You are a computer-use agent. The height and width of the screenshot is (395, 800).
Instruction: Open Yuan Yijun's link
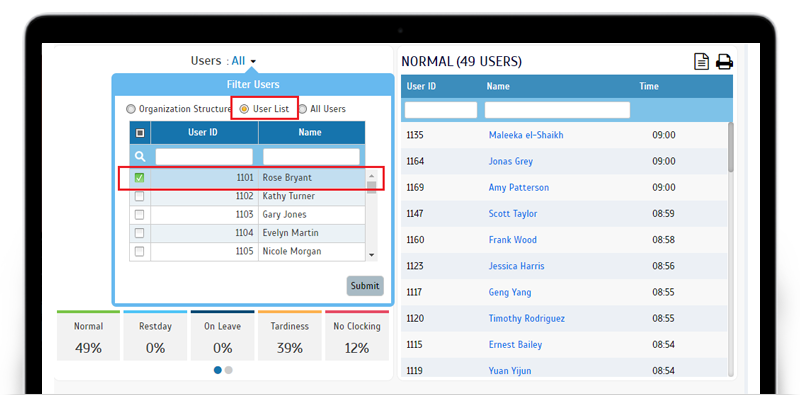(x=510, y=371)
